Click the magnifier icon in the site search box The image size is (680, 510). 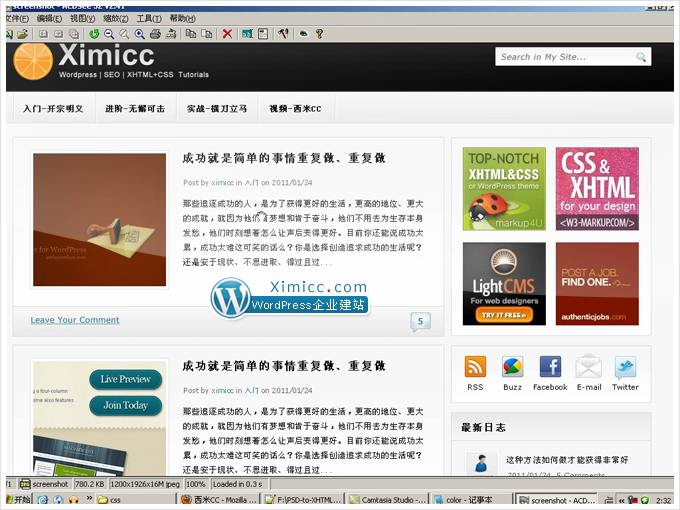[x=641, y=57]
